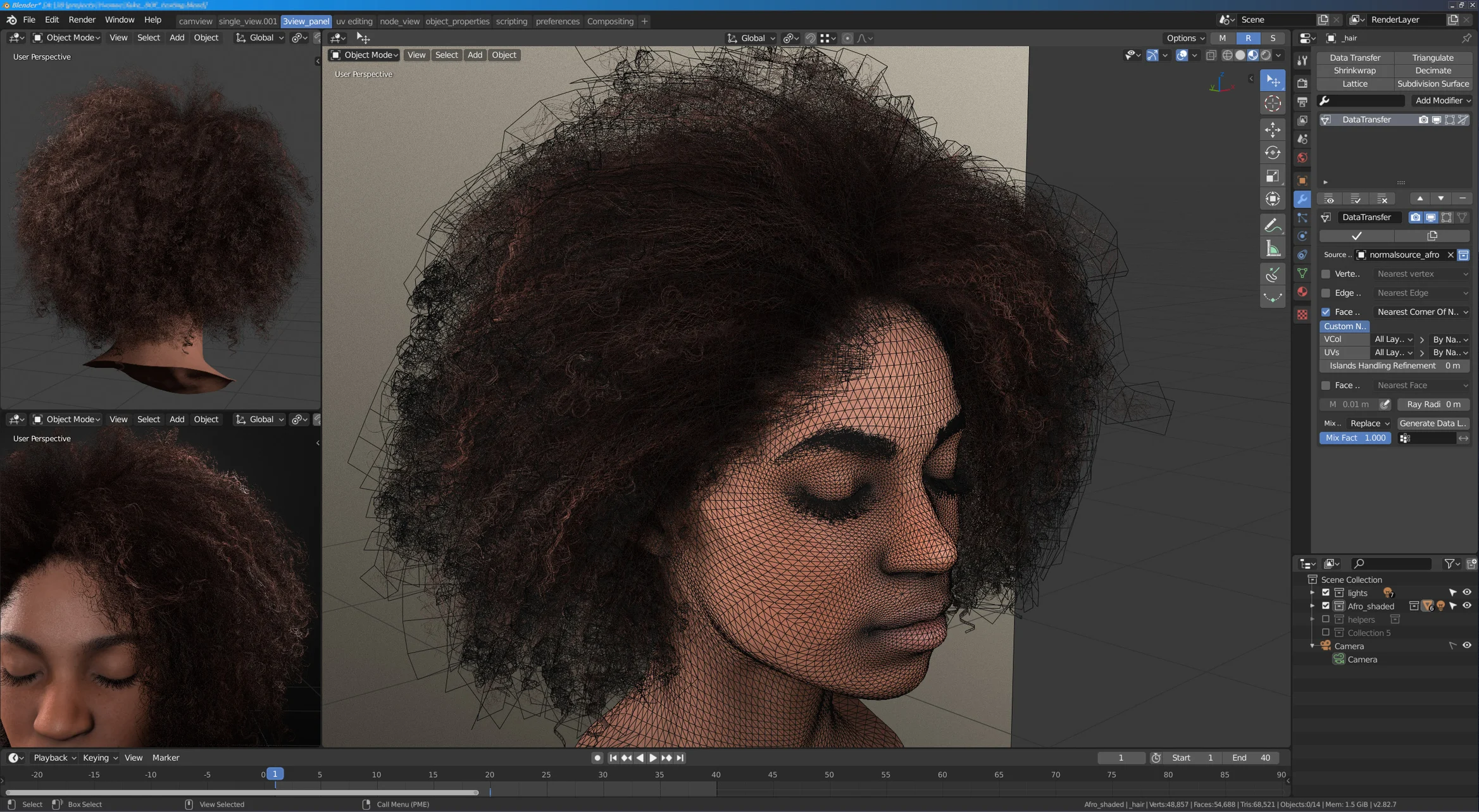The image size is (1479, 812).
Task: Open the Window menu
Action: [x=119, y=20]
